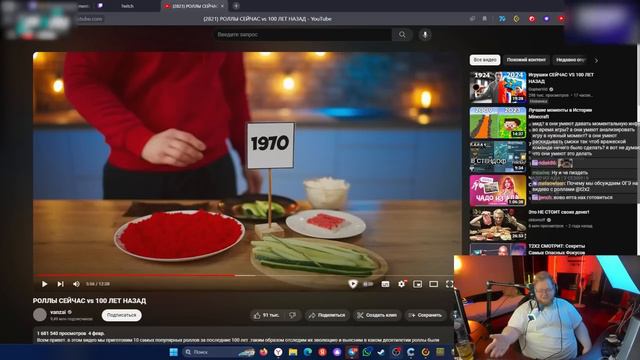Switch to the РОЛЛЫ СЕЙЧАС browser tab
Viewport: 640px width, 360px height.
click(193, 6)
